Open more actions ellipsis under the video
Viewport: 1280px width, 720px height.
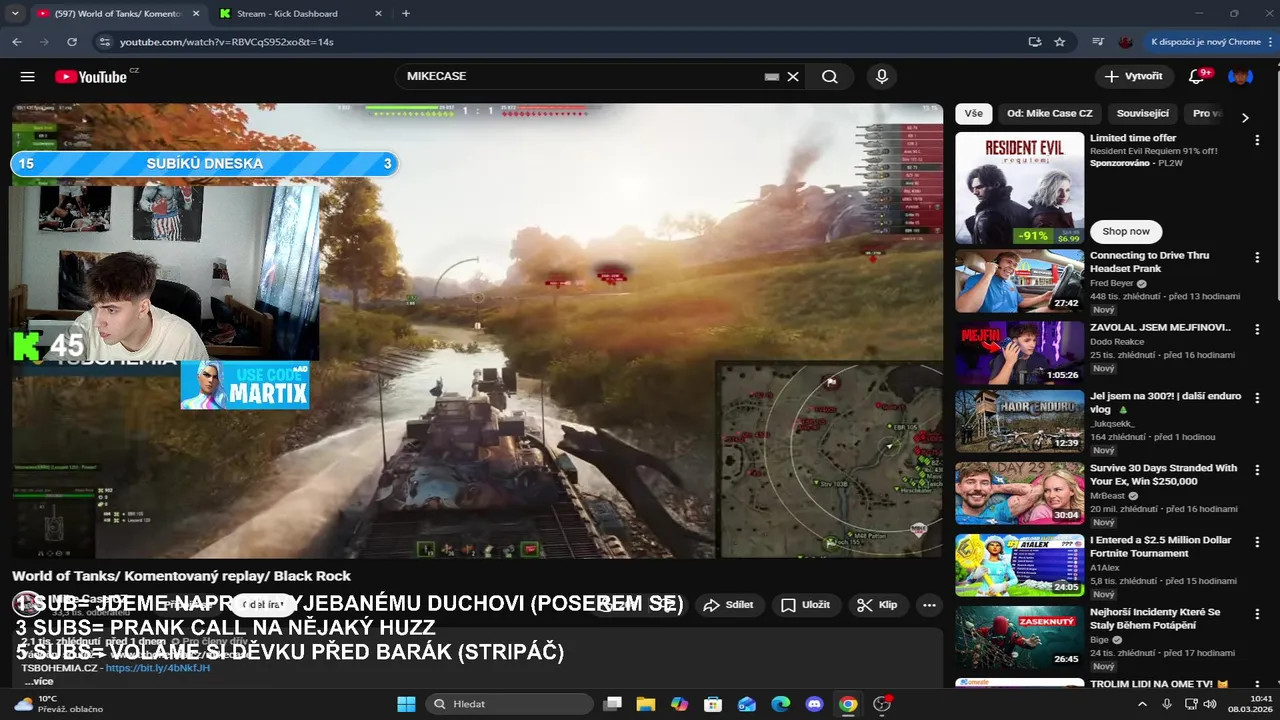click(x=929, y=605)
